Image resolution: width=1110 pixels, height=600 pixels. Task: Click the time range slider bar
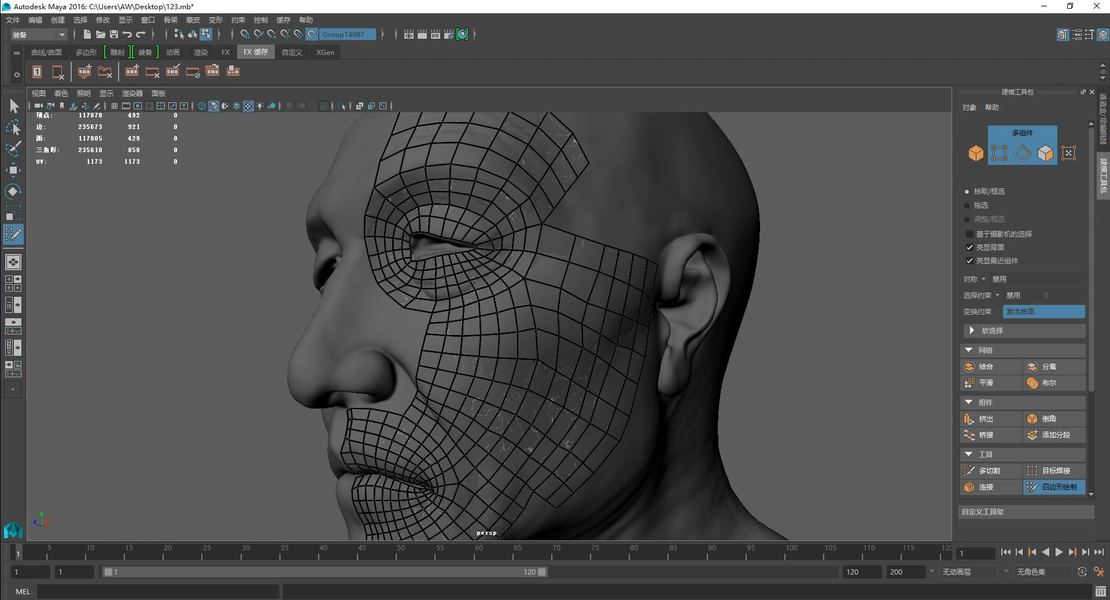325,572
